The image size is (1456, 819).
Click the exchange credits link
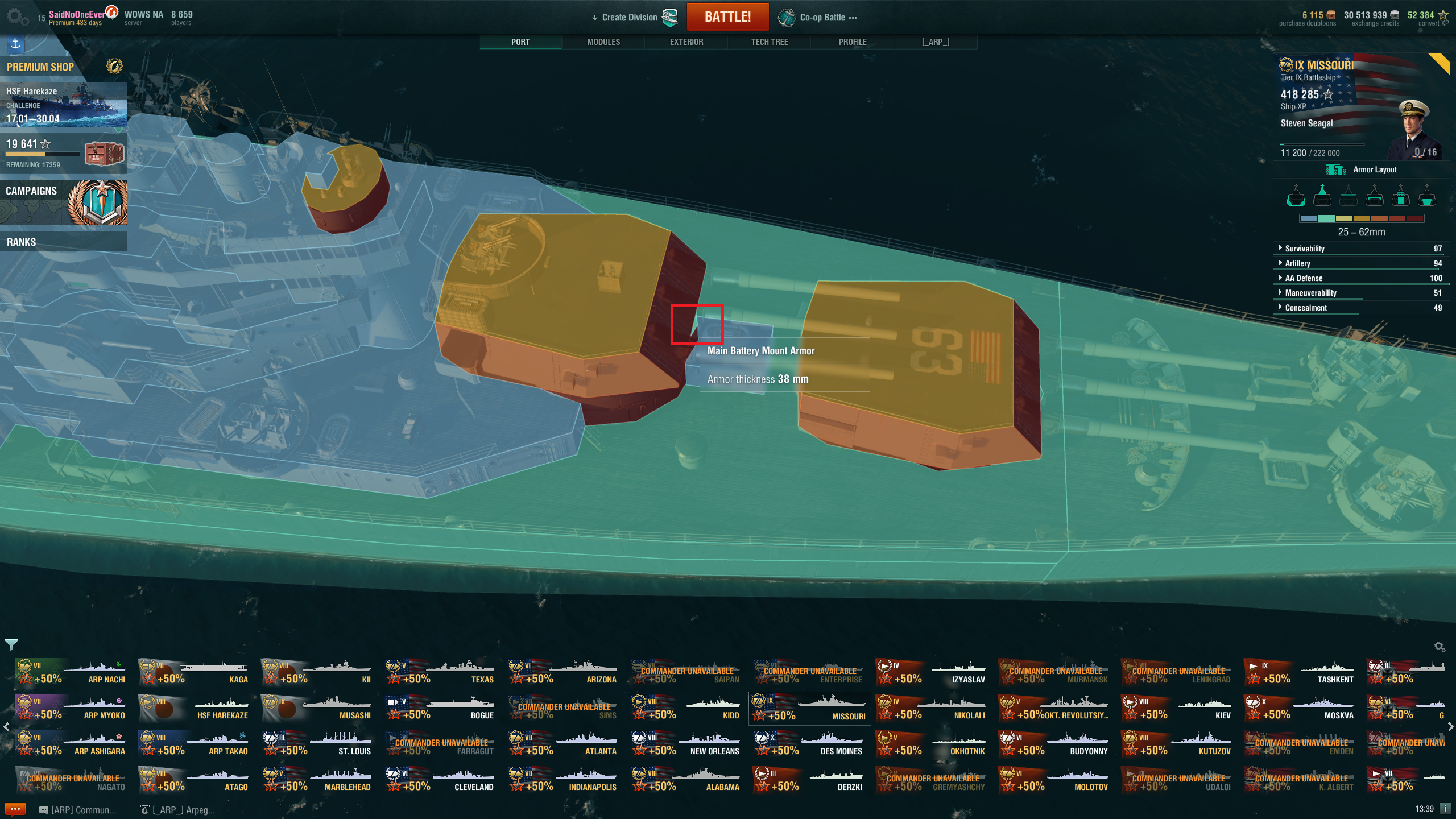click(x=1375, y=24)
